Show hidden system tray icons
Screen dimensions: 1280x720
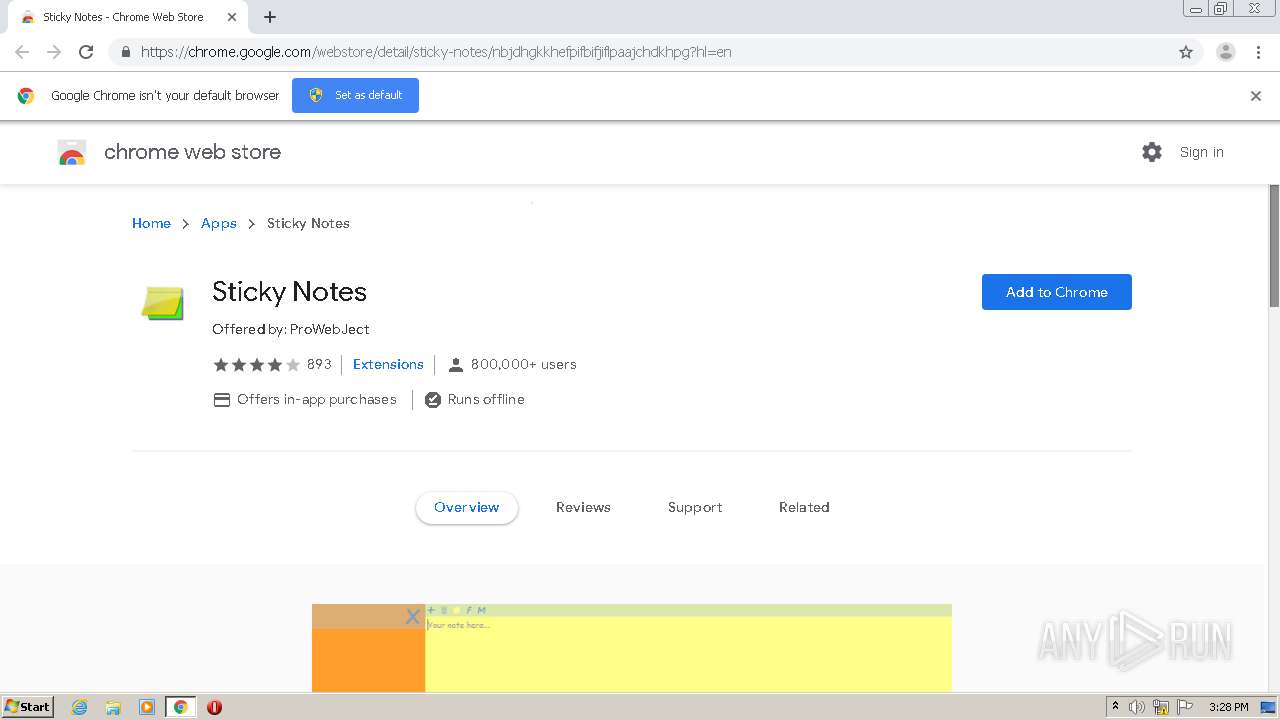click(x=1115, y=707)
